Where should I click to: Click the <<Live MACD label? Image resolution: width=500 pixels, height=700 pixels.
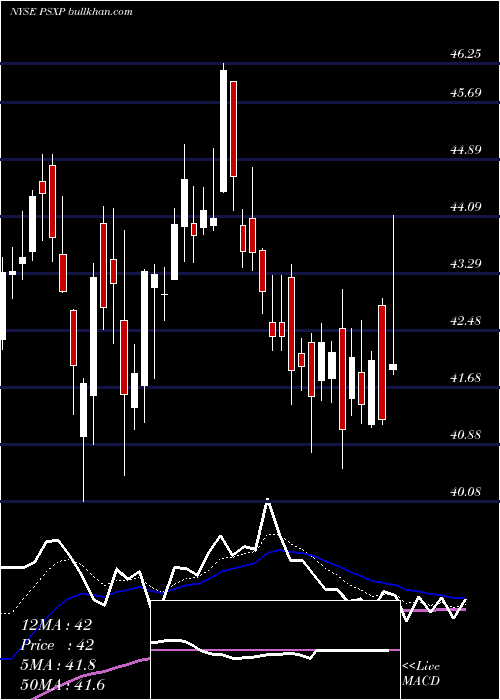point(421,673)
